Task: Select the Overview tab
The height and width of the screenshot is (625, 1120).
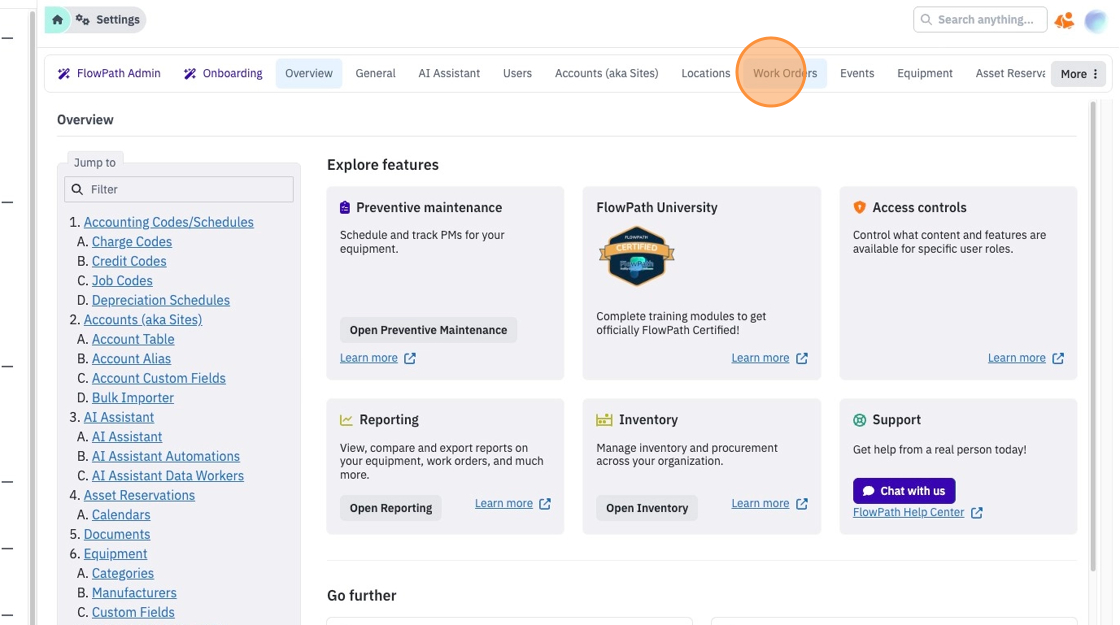Action: tap(309, 74)
